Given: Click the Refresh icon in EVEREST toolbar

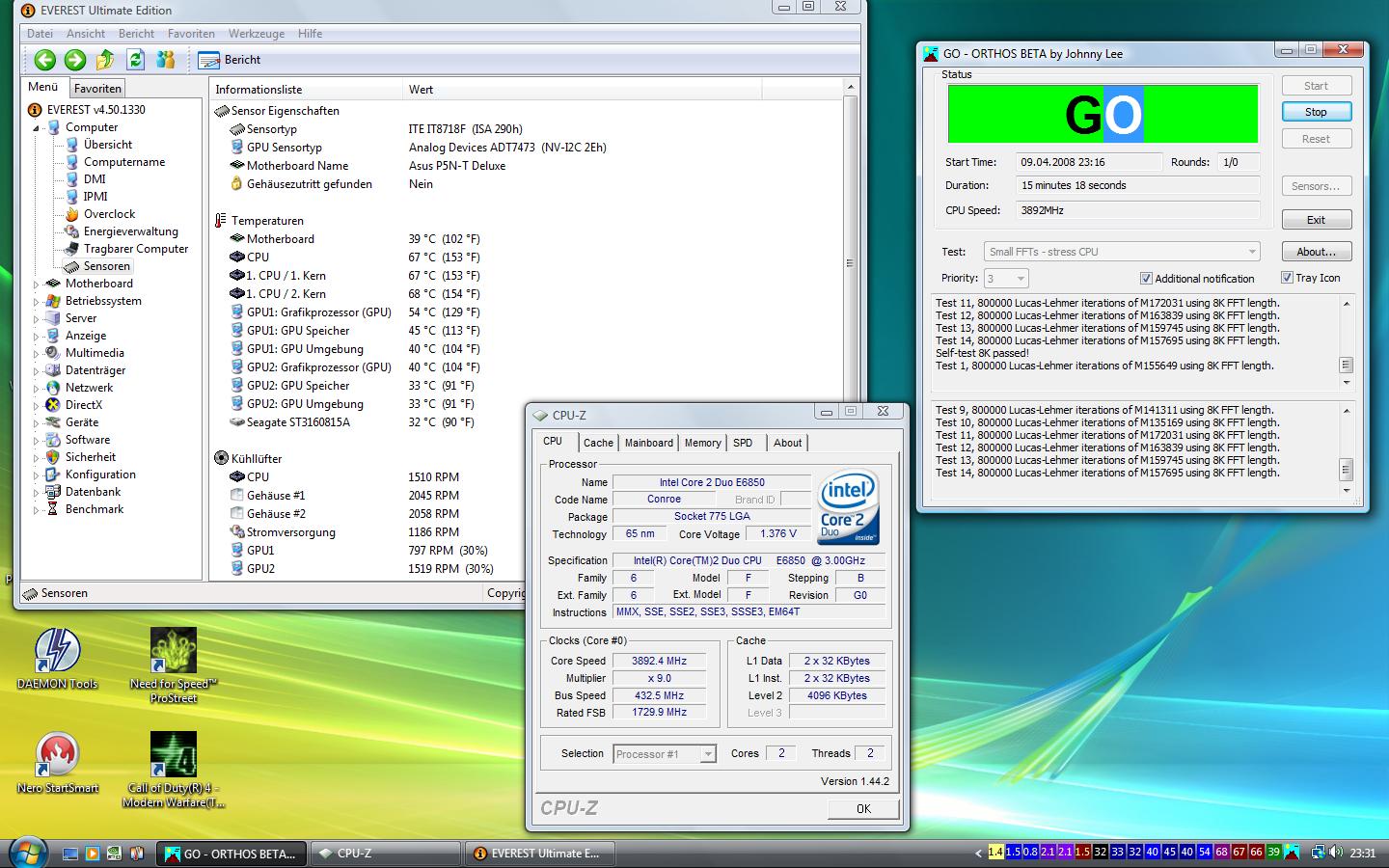Looking at the screenshot, I should (136, 60).
